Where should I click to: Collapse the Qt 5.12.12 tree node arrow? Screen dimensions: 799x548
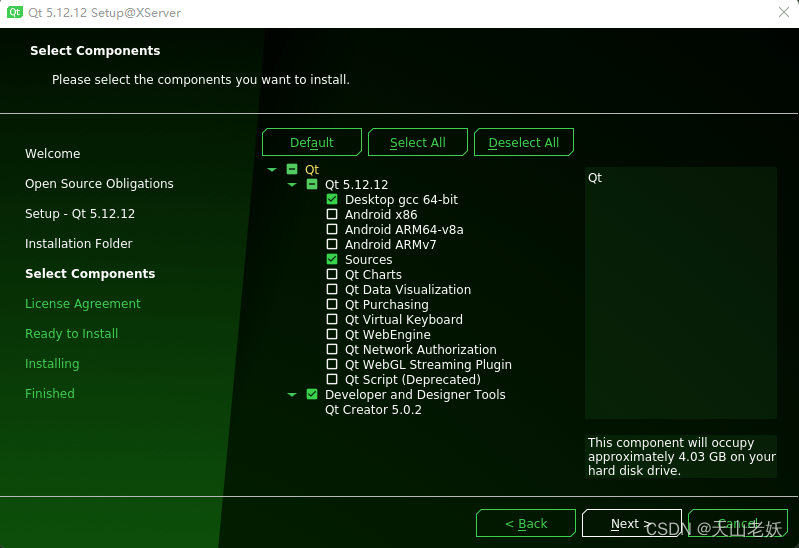point(292,185)
